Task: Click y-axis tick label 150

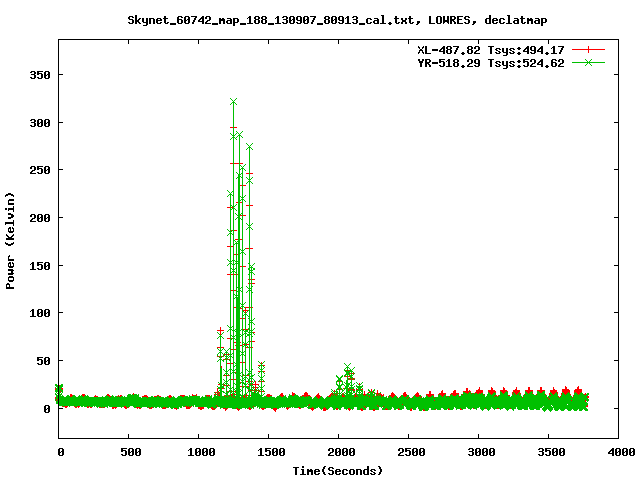Action: click(x=40, y=266)
